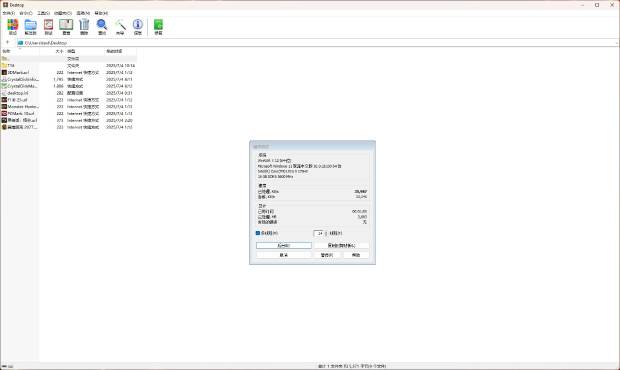Open the File menu
Viewport: 620px width, 370px height.
[9, 13]
